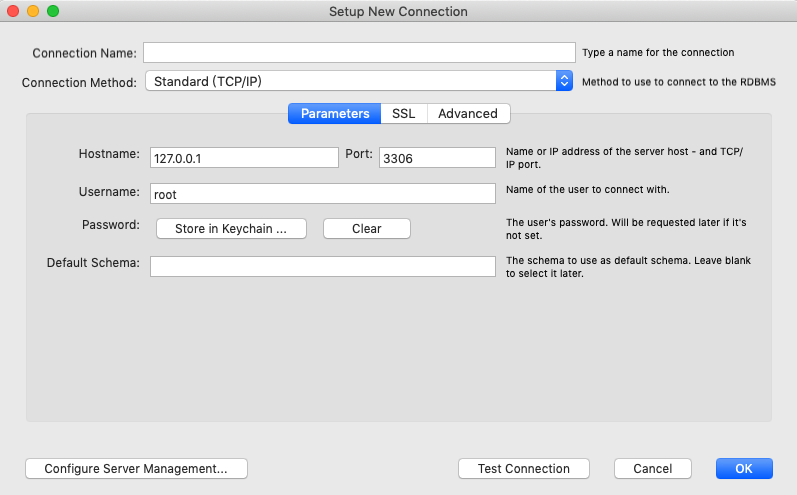
Task: Open Configure Server Management
Action: [136, 468]
